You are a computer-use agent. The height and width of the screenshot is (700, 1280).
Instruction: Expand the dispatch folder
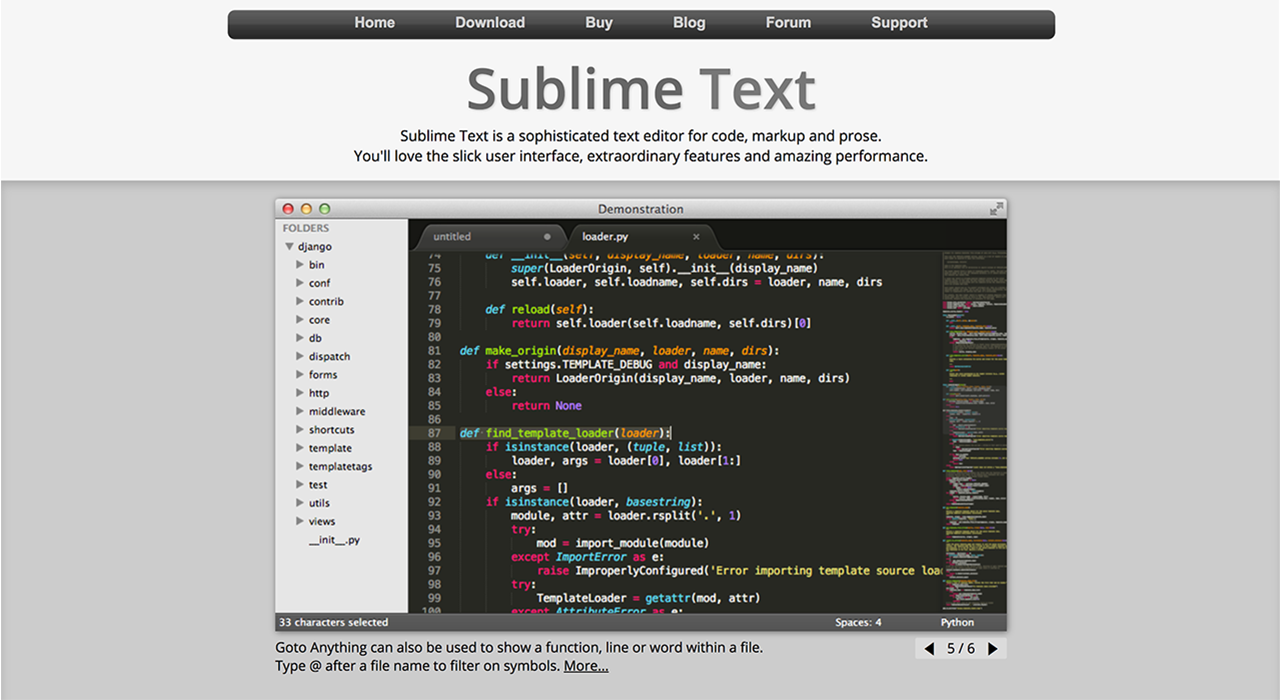pyautogui.click(x=299, y=356)
